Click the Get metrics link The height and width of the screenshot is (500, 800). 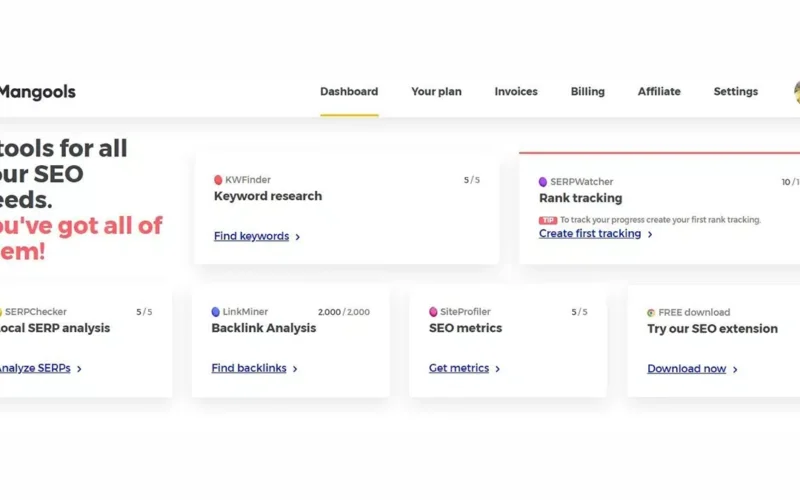pyautogui.click(x=459, y=368)
